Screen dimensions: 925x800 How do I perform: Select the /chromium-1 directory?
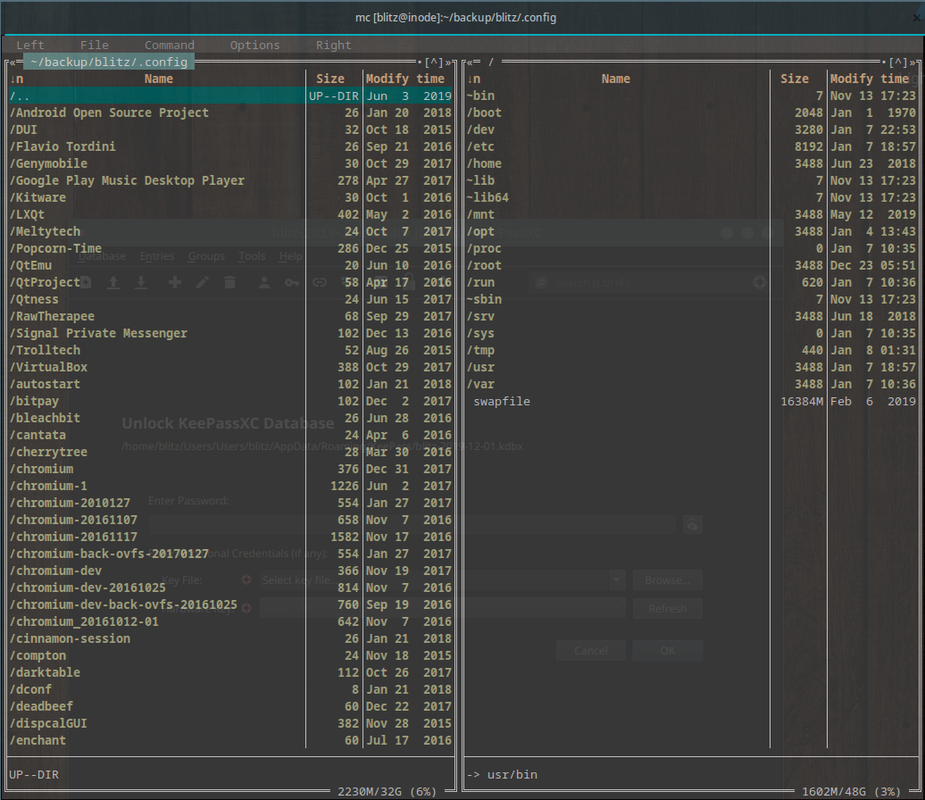tap(231, 486)
